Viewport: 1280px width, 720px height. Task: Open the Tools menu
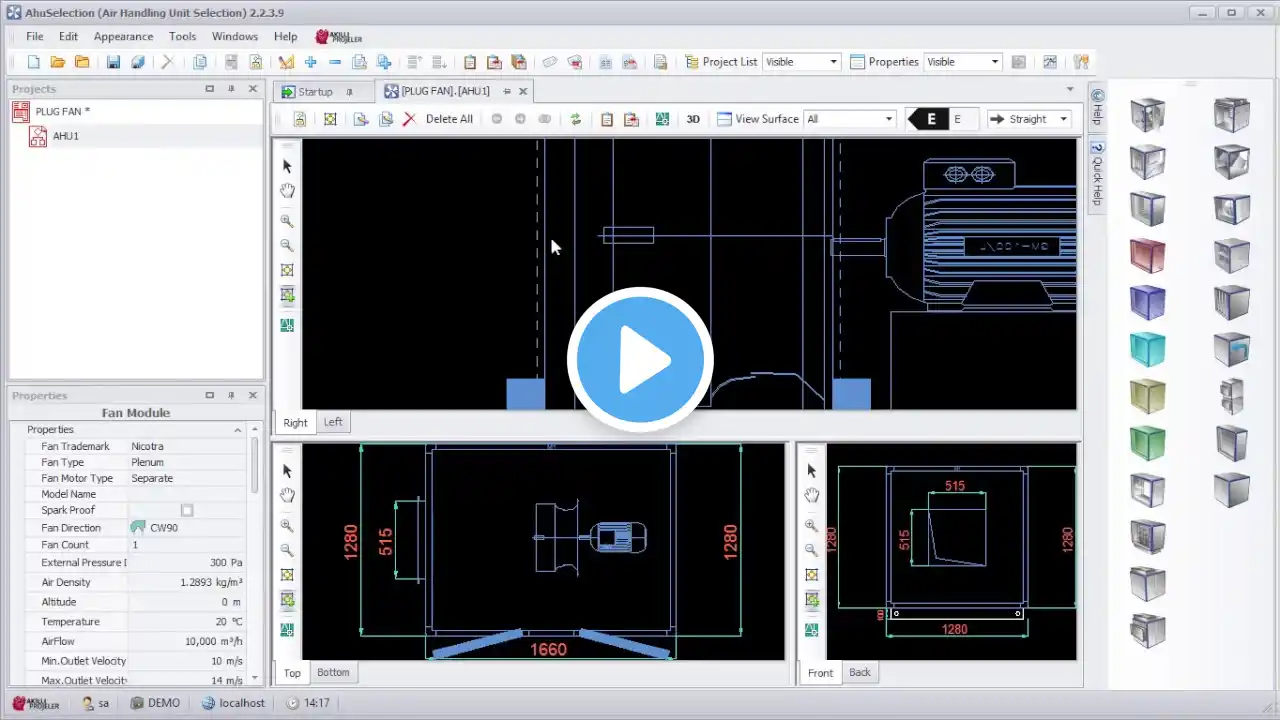[x=183, y=36]
